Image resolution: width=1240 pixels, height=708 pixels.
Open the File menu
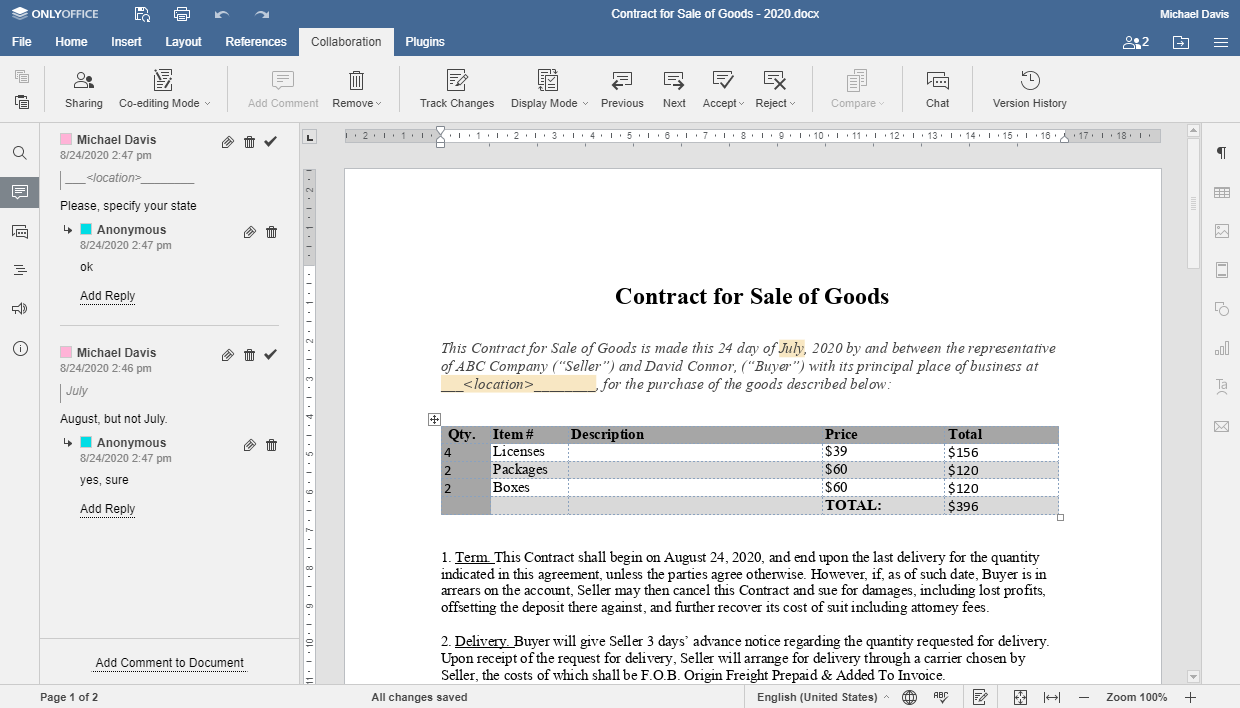click(21, 42)
